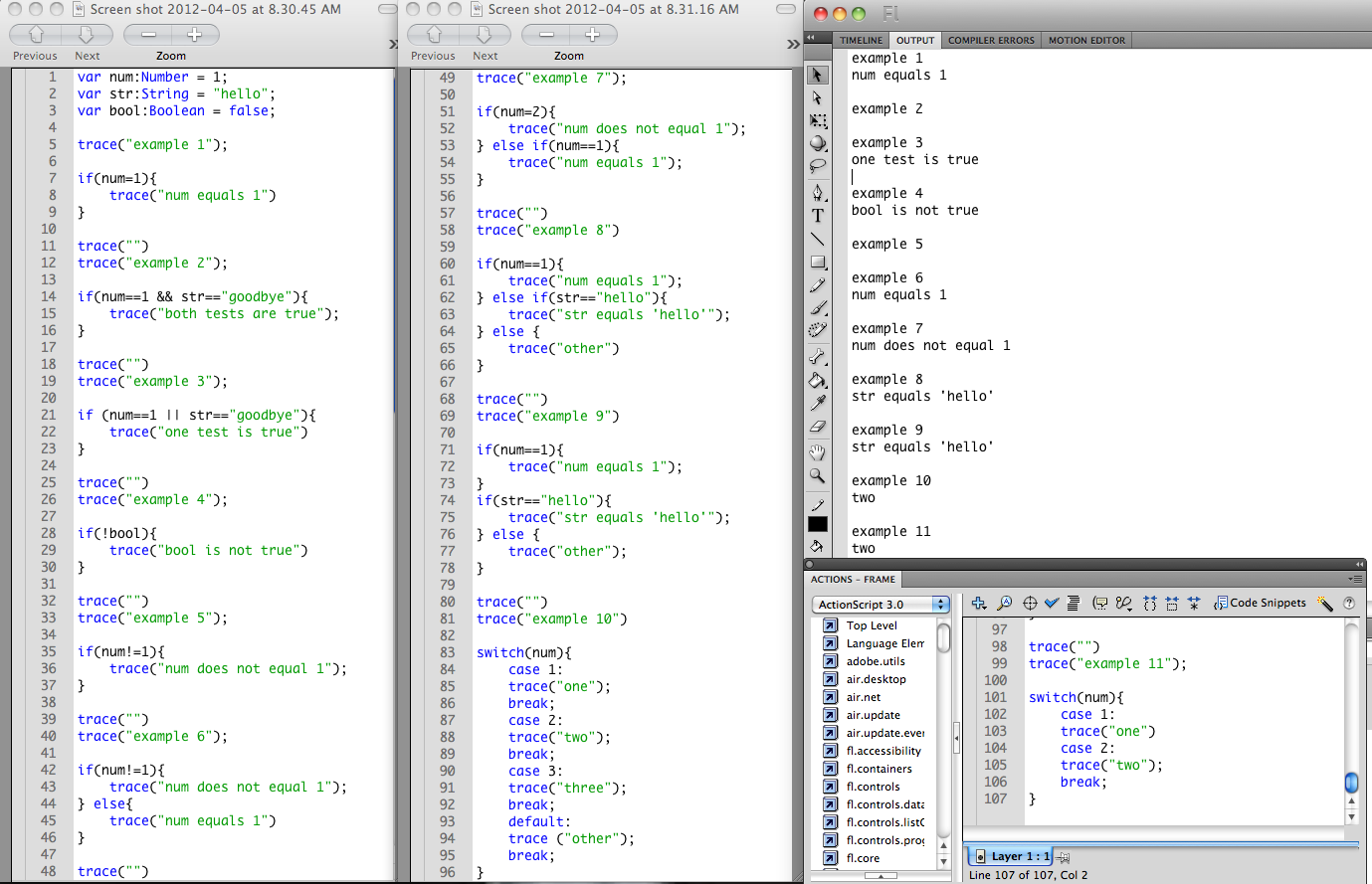Pick the Paint Bucket tool

coord(817,380)
